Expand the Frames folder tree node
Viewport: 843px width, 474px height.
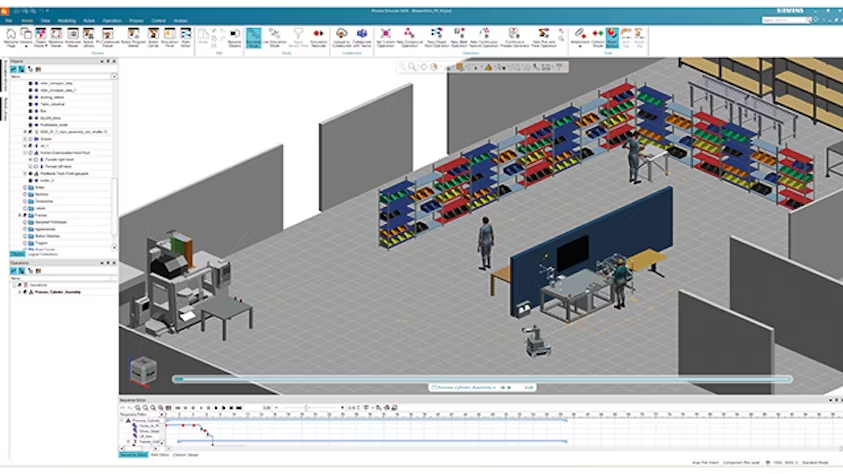click(x=21, y=214)
